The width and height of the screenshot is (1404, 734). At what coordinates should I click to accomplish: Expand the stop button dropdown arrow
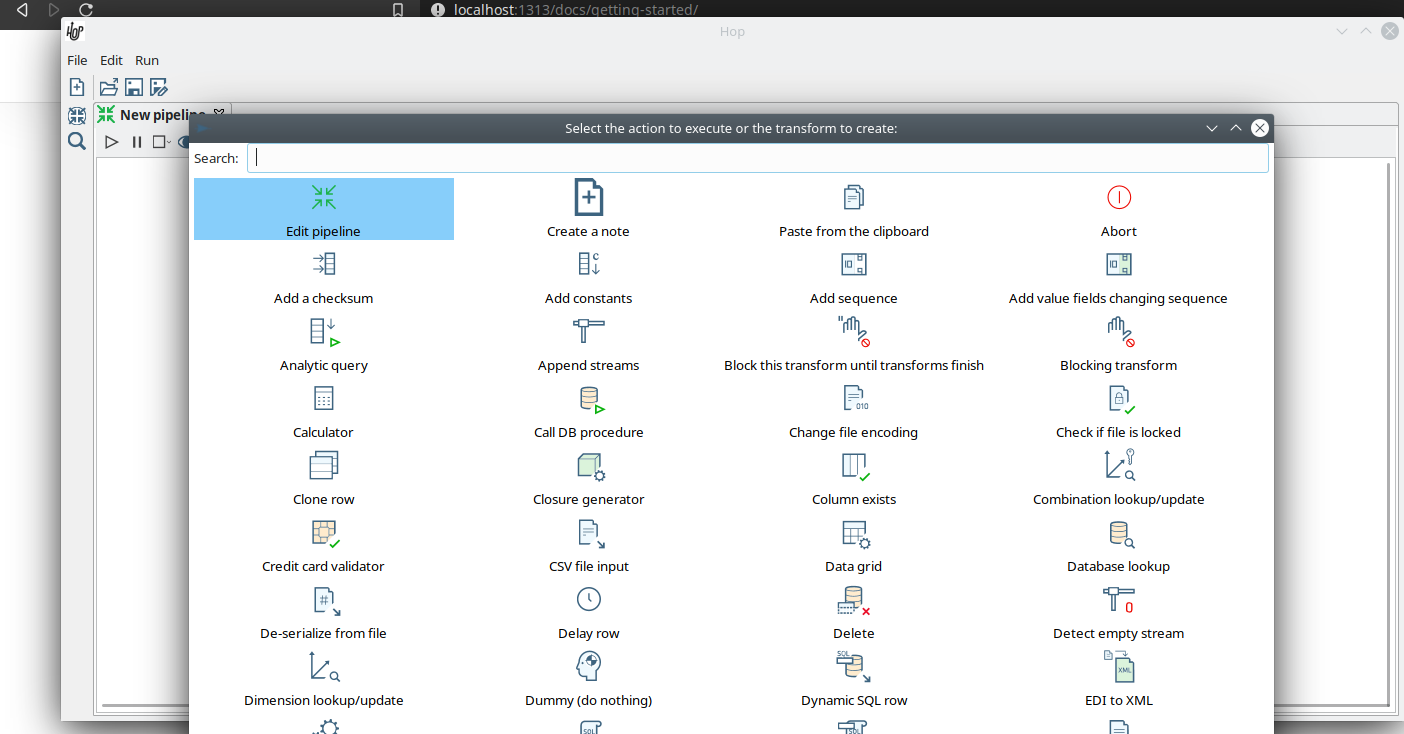(x=169, y=142)
